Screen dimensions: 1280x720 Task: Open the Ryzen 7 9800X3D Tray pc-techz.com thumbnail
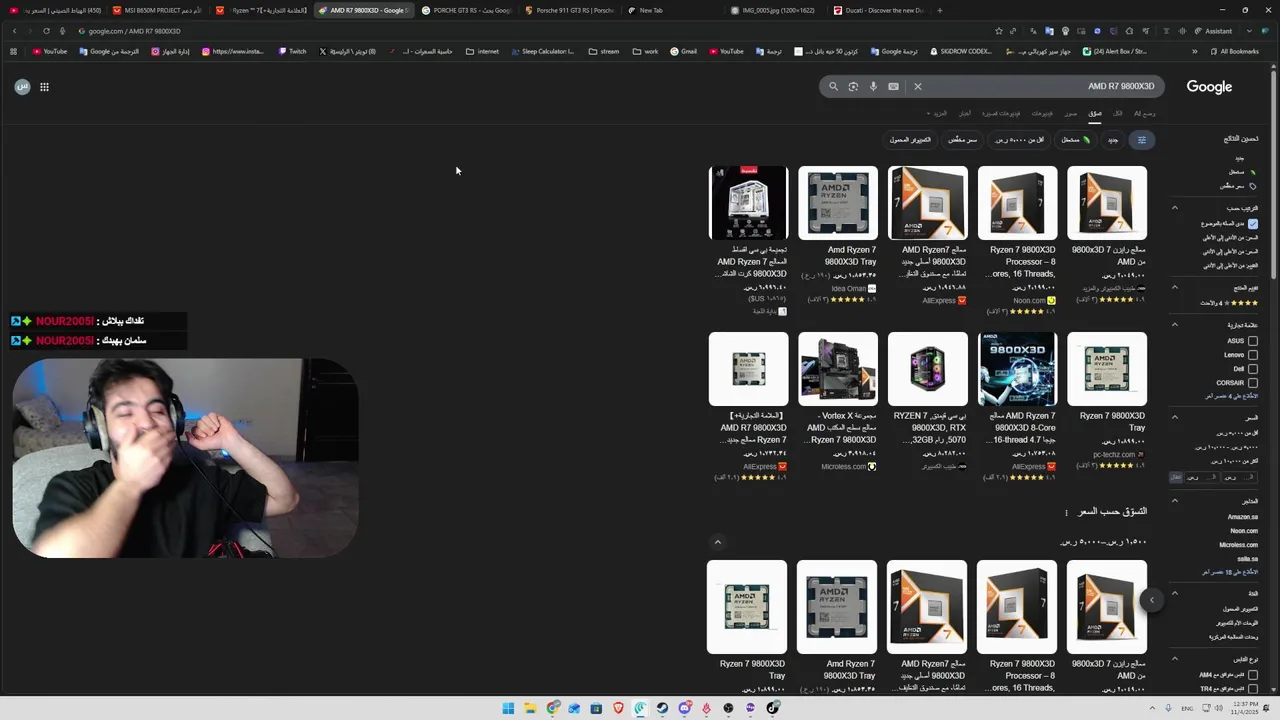(1107, 369)
